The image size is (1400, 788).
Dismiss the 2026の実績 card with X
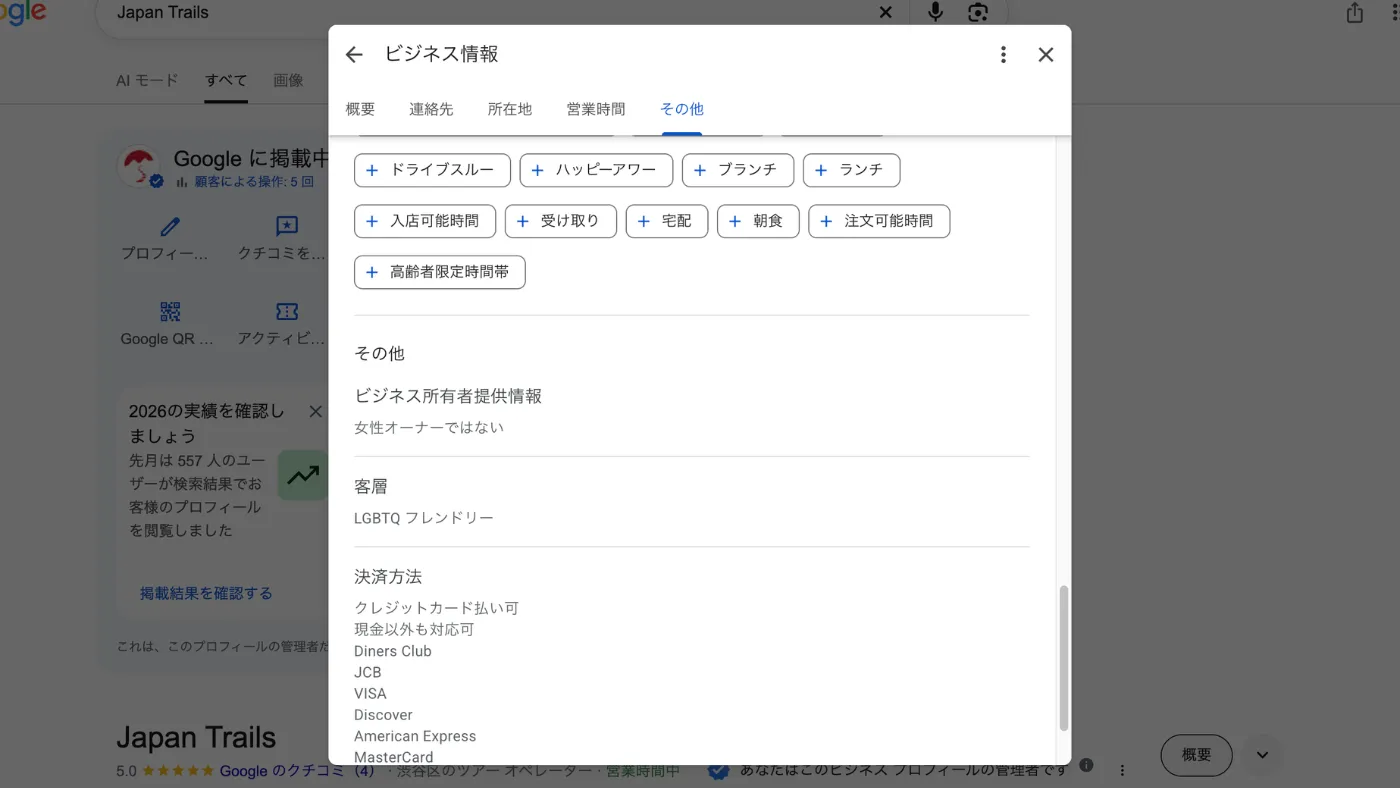tap(315, 411)
